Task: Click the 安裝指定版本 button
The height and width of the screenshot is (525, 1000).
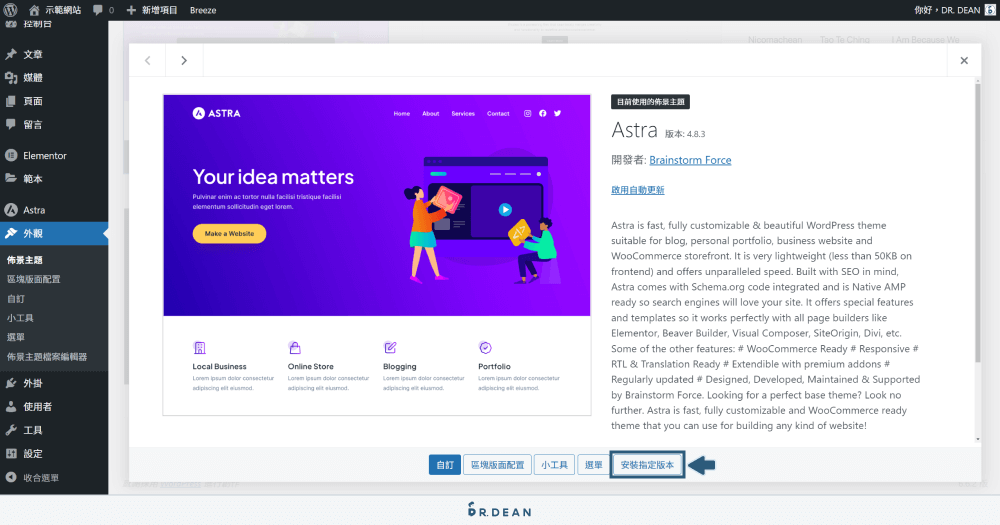Action: [647, 465]
